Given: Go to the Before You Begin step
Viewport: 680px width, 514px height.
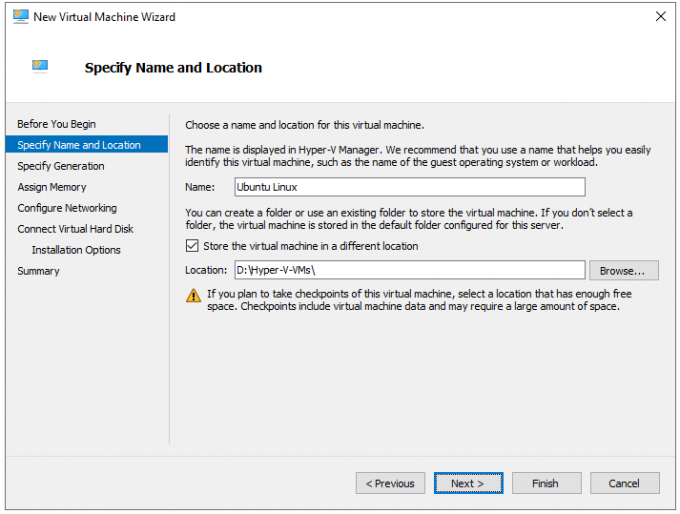Looking at the screenshot, I should [56, 124].
